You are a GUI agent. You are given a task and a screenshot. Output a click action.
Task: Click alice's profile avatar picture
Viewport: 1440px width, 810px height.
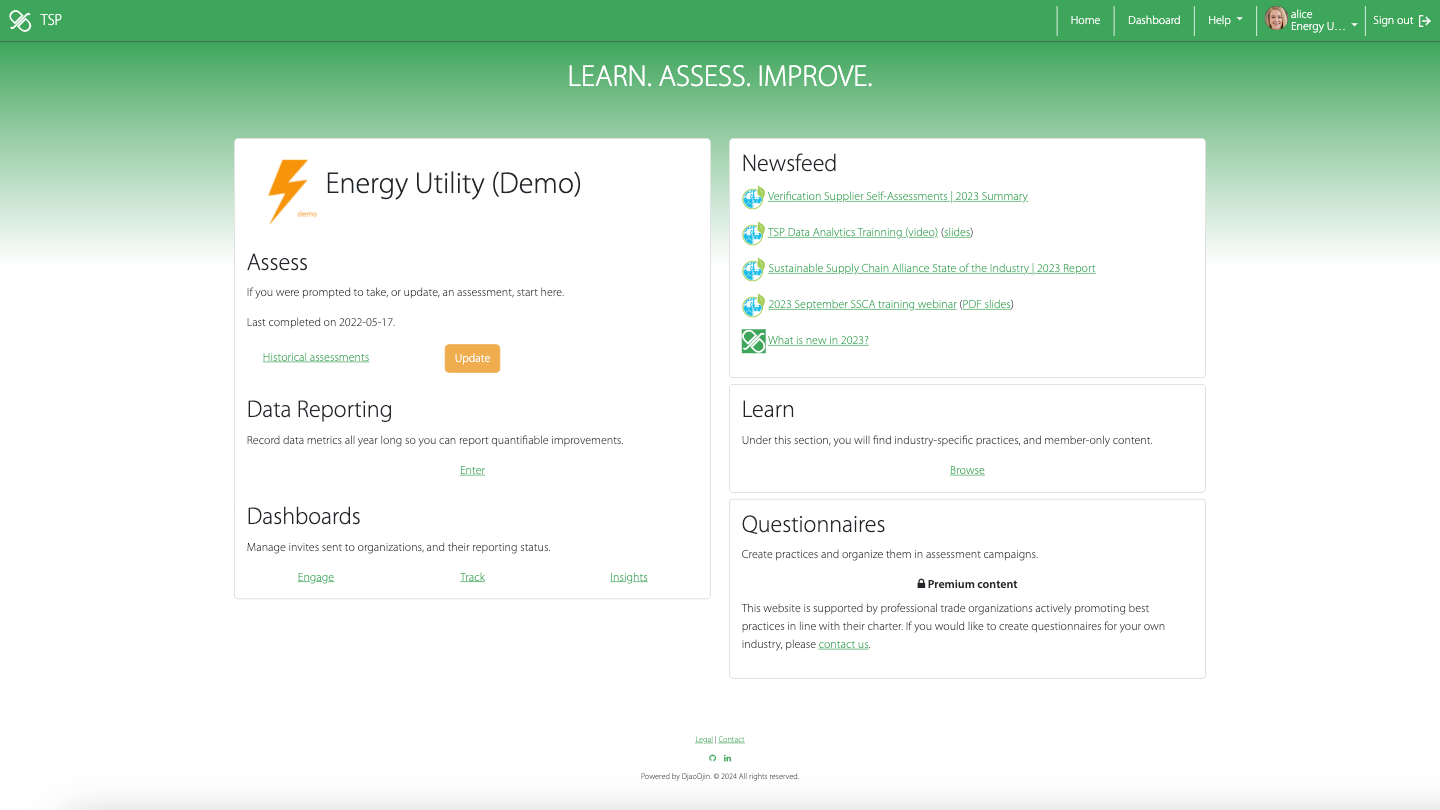click(x=1276, y=19)
